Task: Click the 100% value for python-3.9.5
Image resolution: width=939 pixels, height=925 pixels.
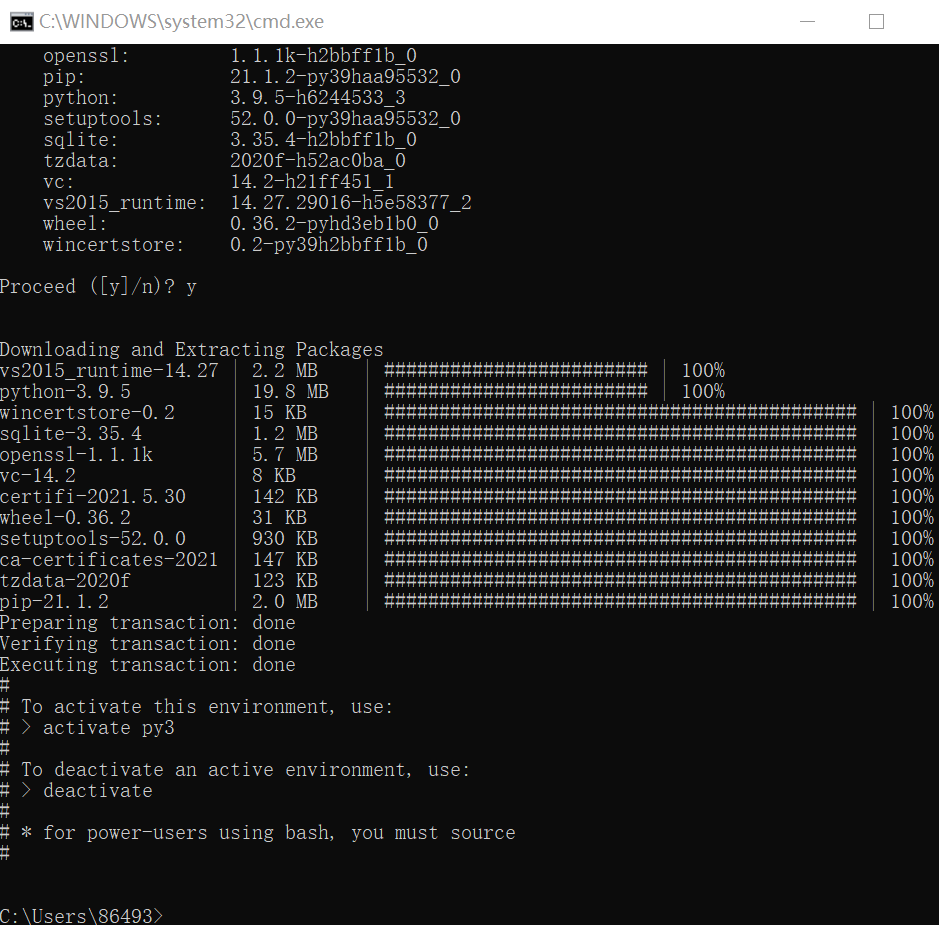Action: coord(704,391)
